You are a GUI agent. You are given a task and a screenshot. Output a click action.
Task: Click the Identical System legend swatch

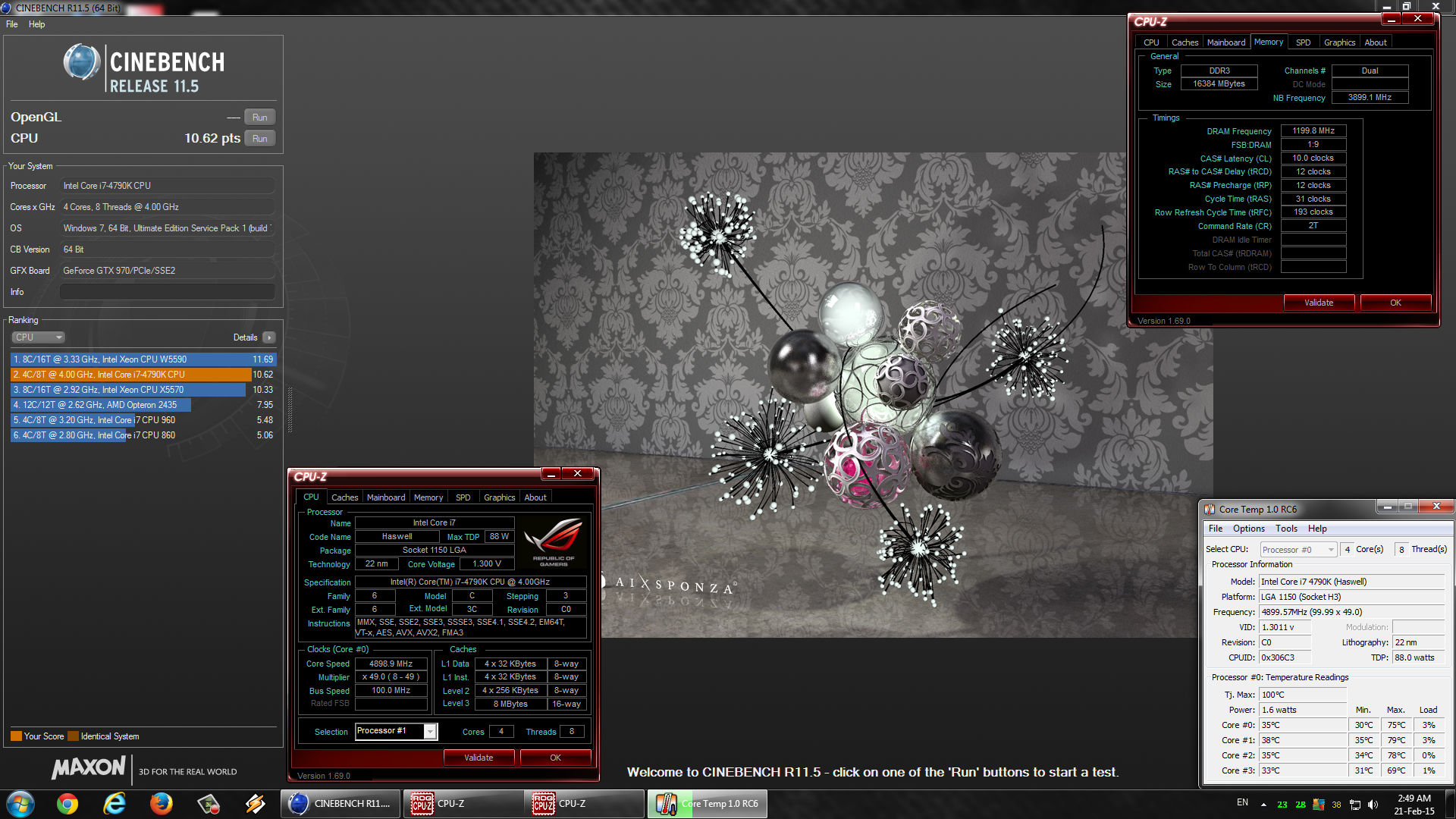(73, 736)
